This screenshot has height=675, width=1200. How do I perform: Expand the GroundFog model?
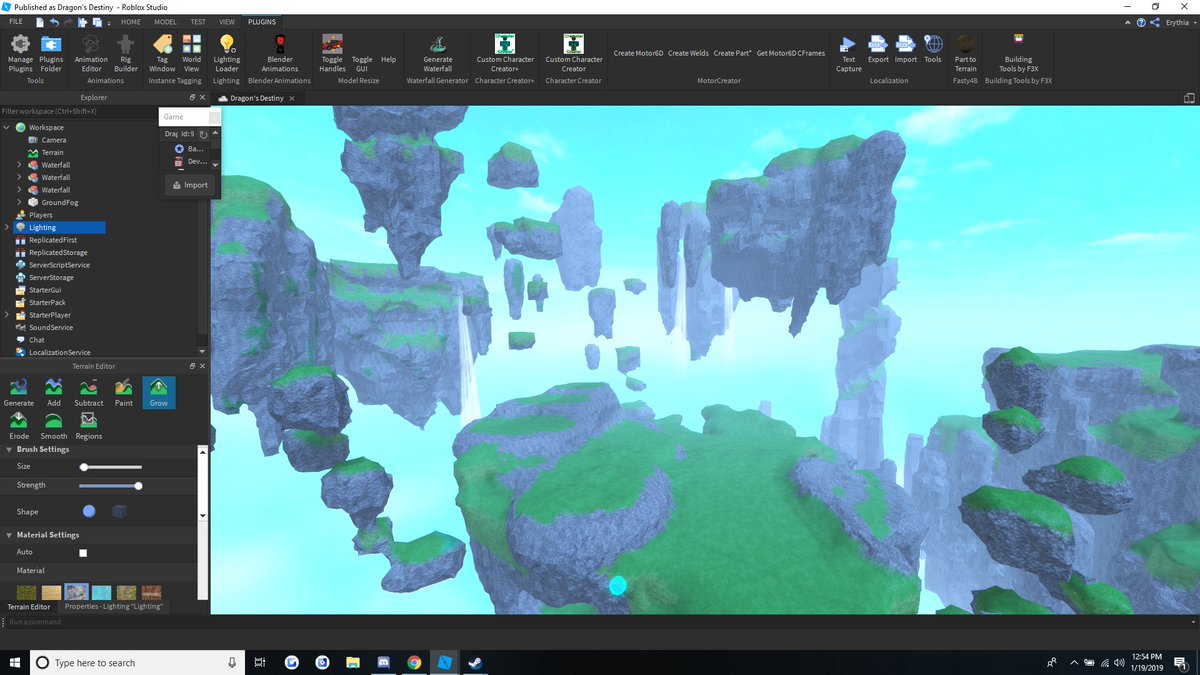(x=19, y=203)
